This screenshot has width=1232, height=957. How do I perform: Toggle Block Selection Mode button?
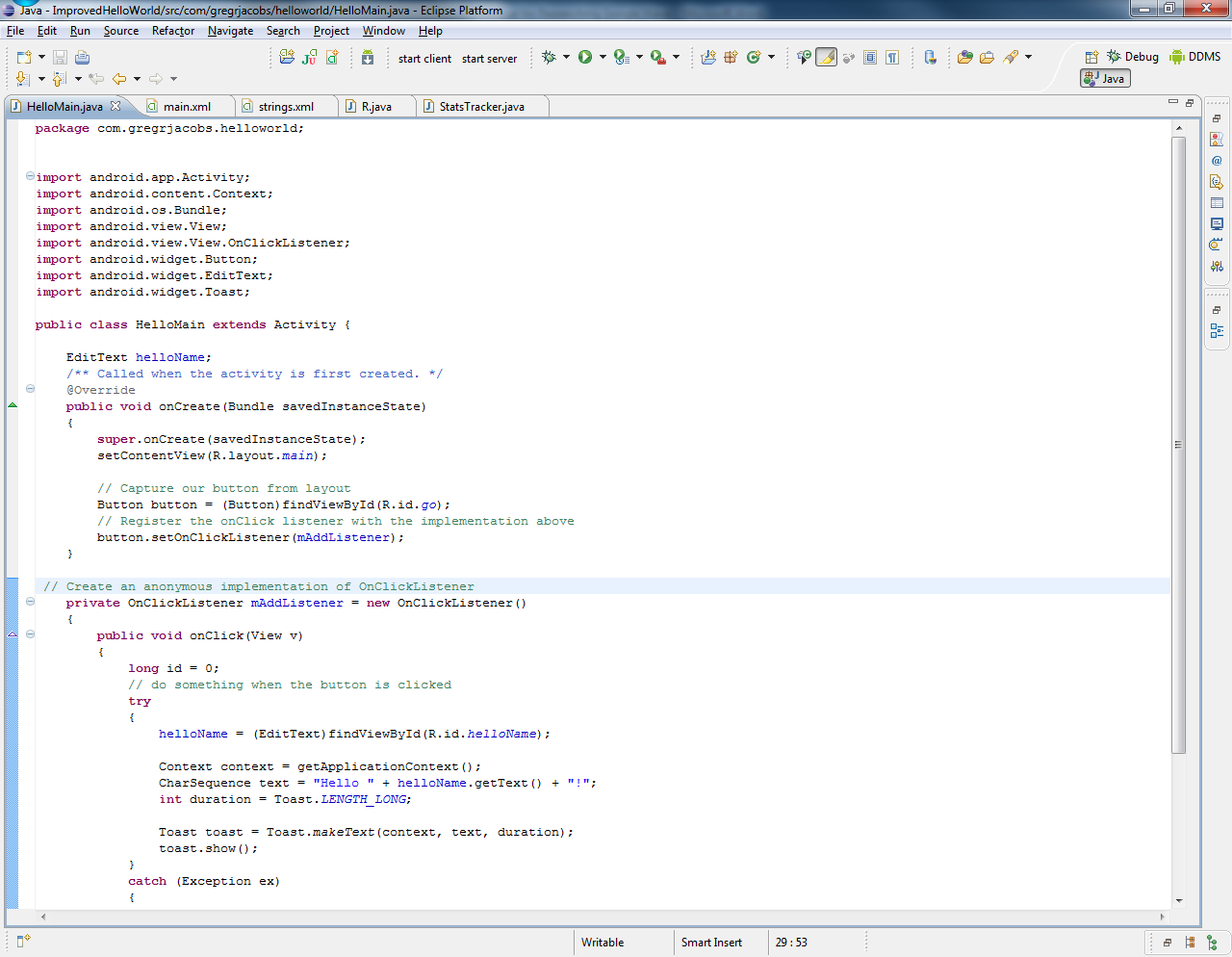pyautogui.click(x=870, y=58)
